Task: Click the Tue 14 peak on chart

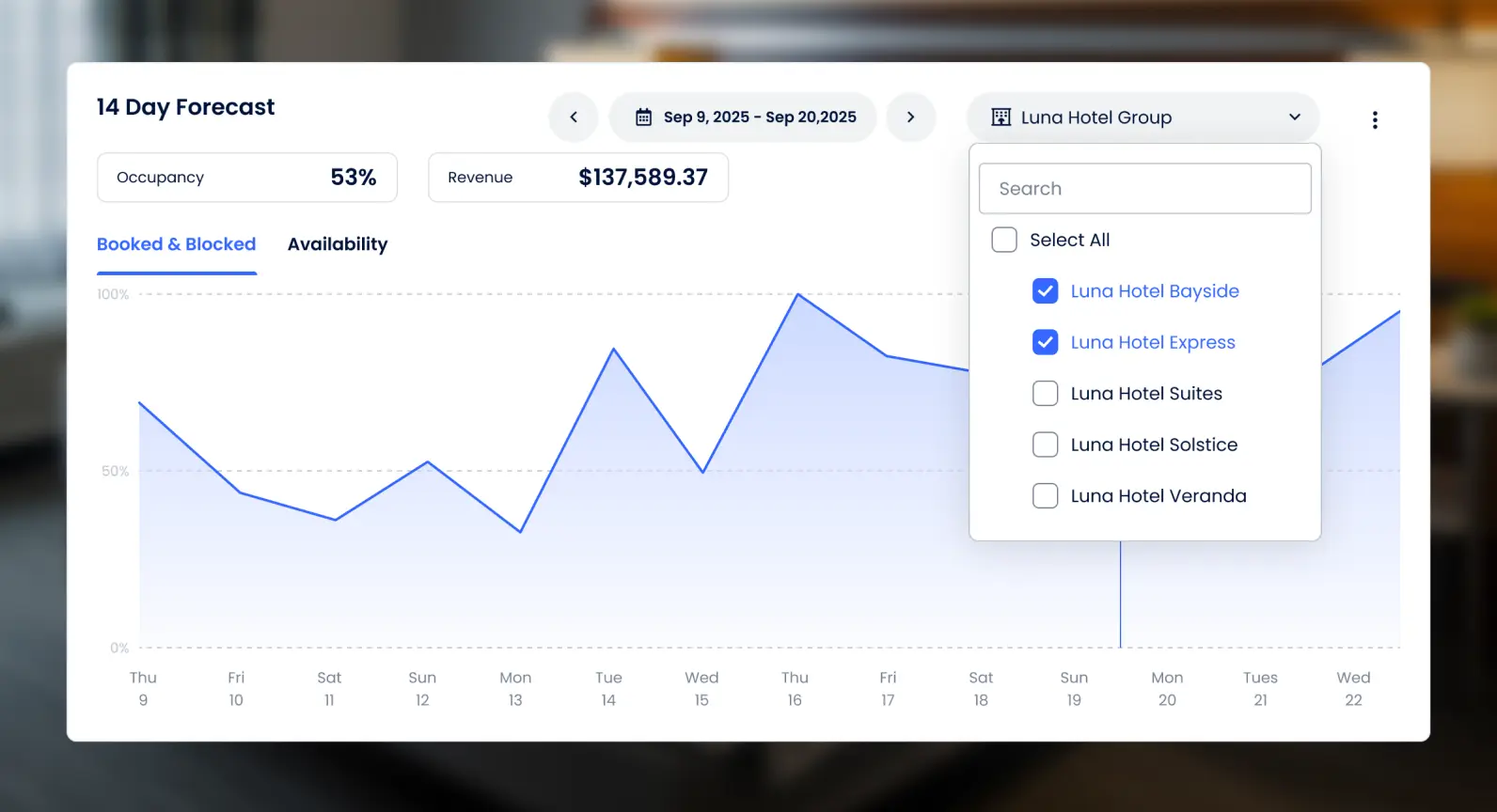Action: click(614, 350)
